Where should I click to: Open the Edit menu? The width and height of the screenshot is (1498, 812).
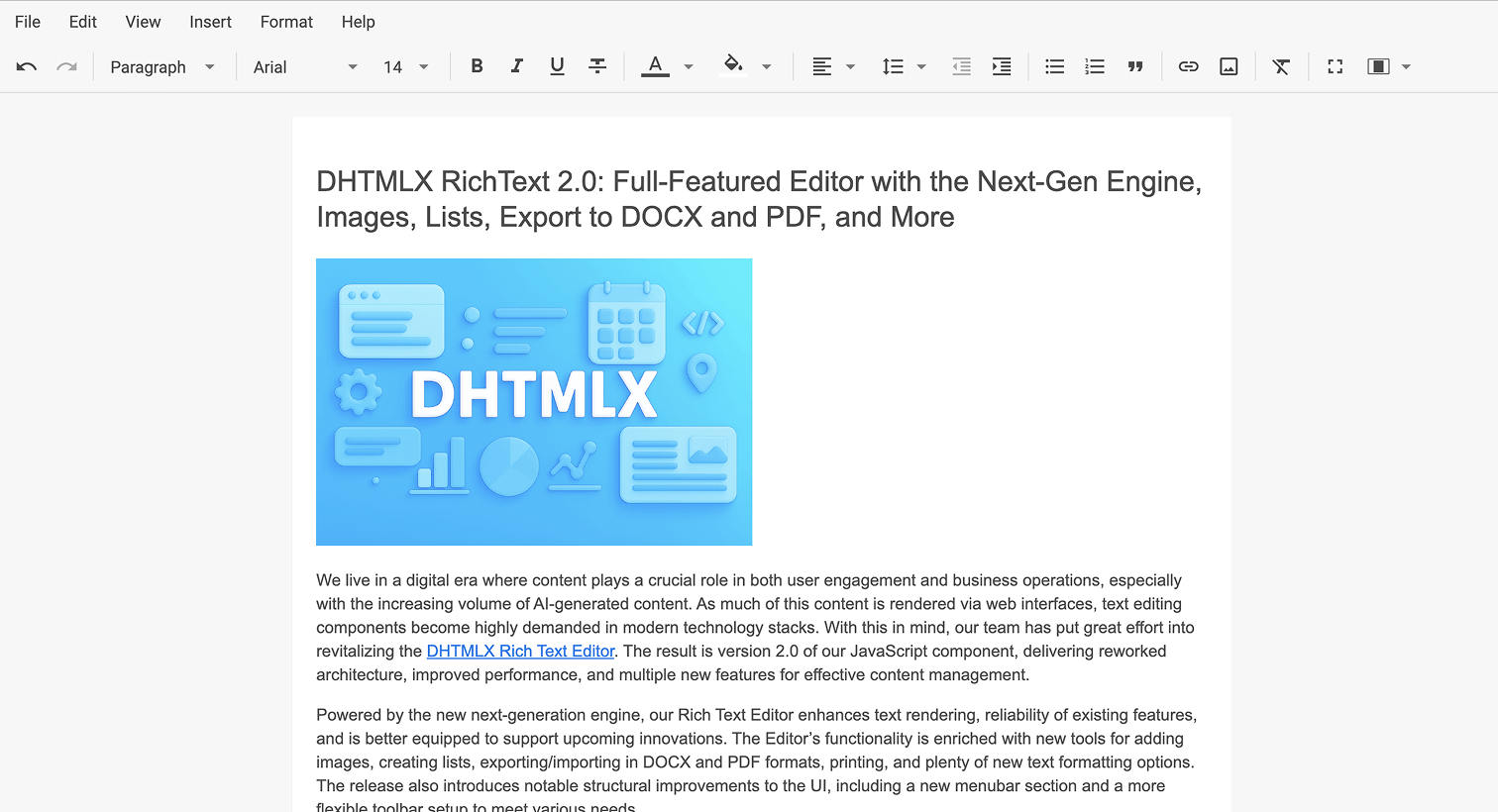pyautogui.click(x=83, y=22)
